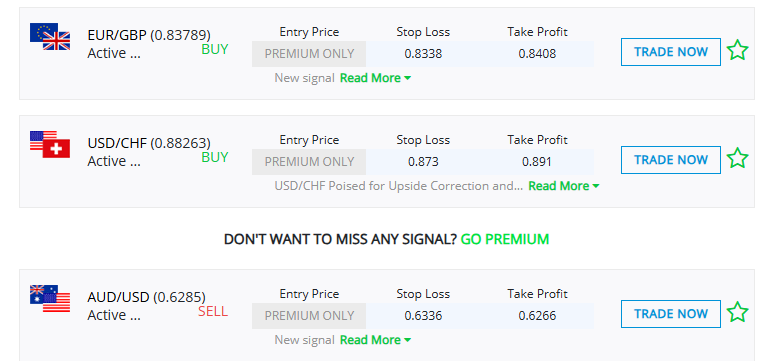Expand Read More under EUR/GBP signal
This screenshot has height=361, width=767.
point(375,78)
